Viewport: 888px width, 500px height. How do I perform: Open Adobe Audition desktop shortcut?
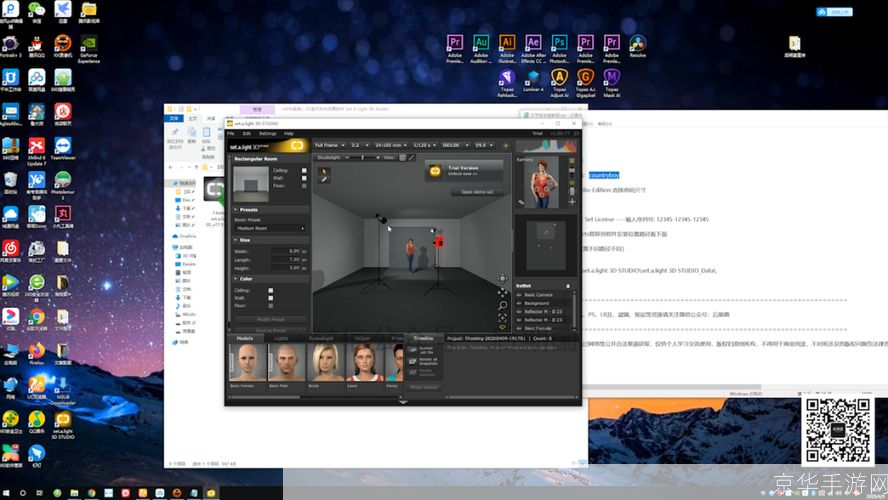coord(481,49)
